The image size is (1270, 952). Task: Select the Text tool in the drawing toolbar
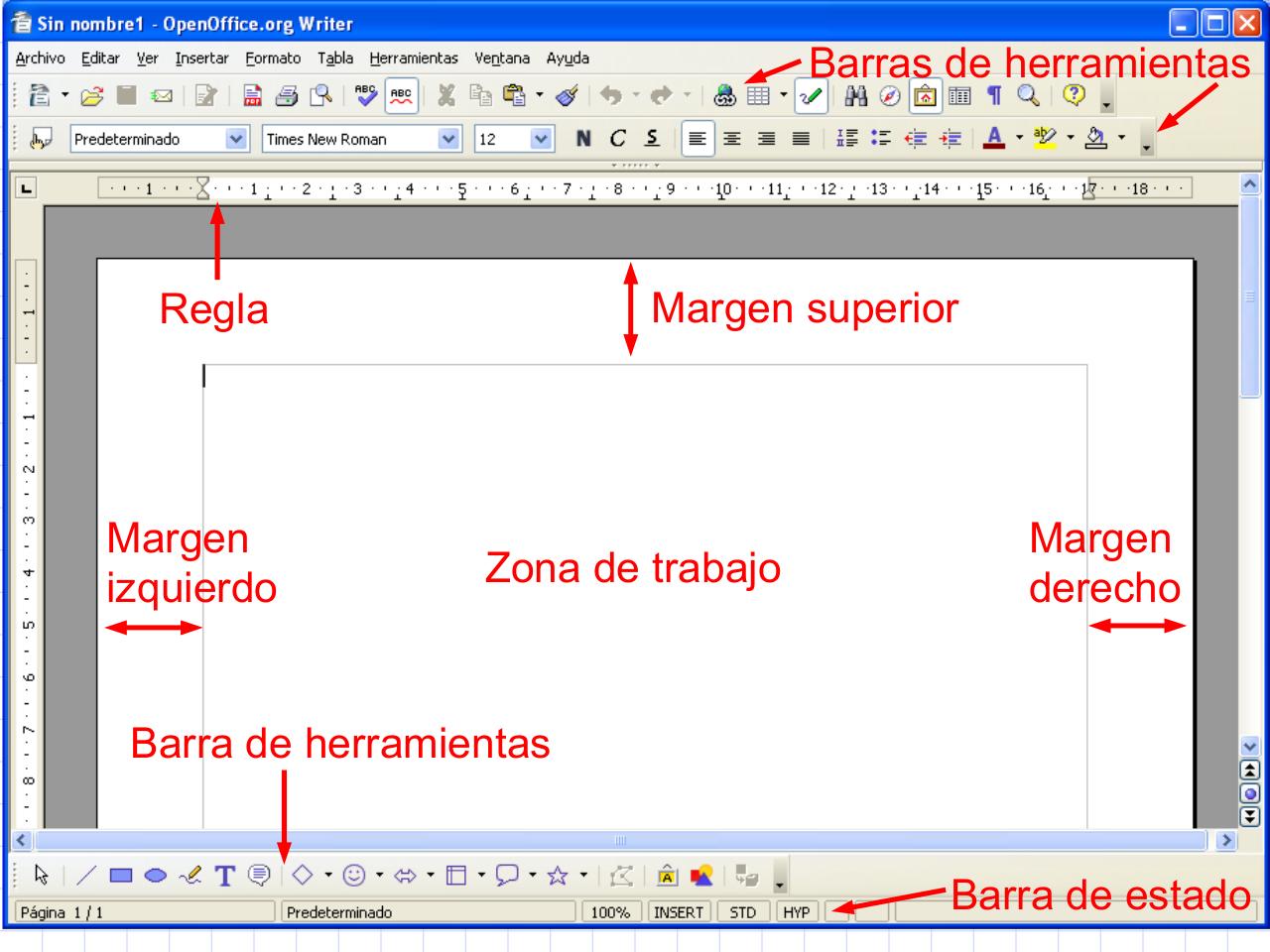coord(223,873)
